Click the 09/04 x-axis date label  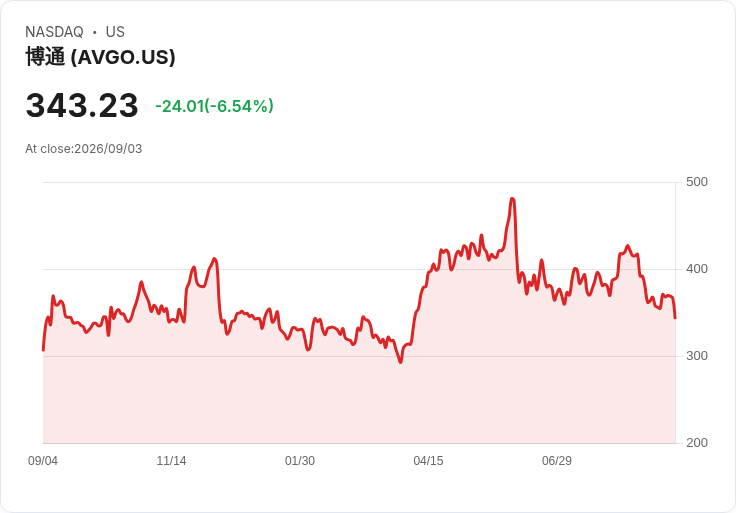(43, 460)
